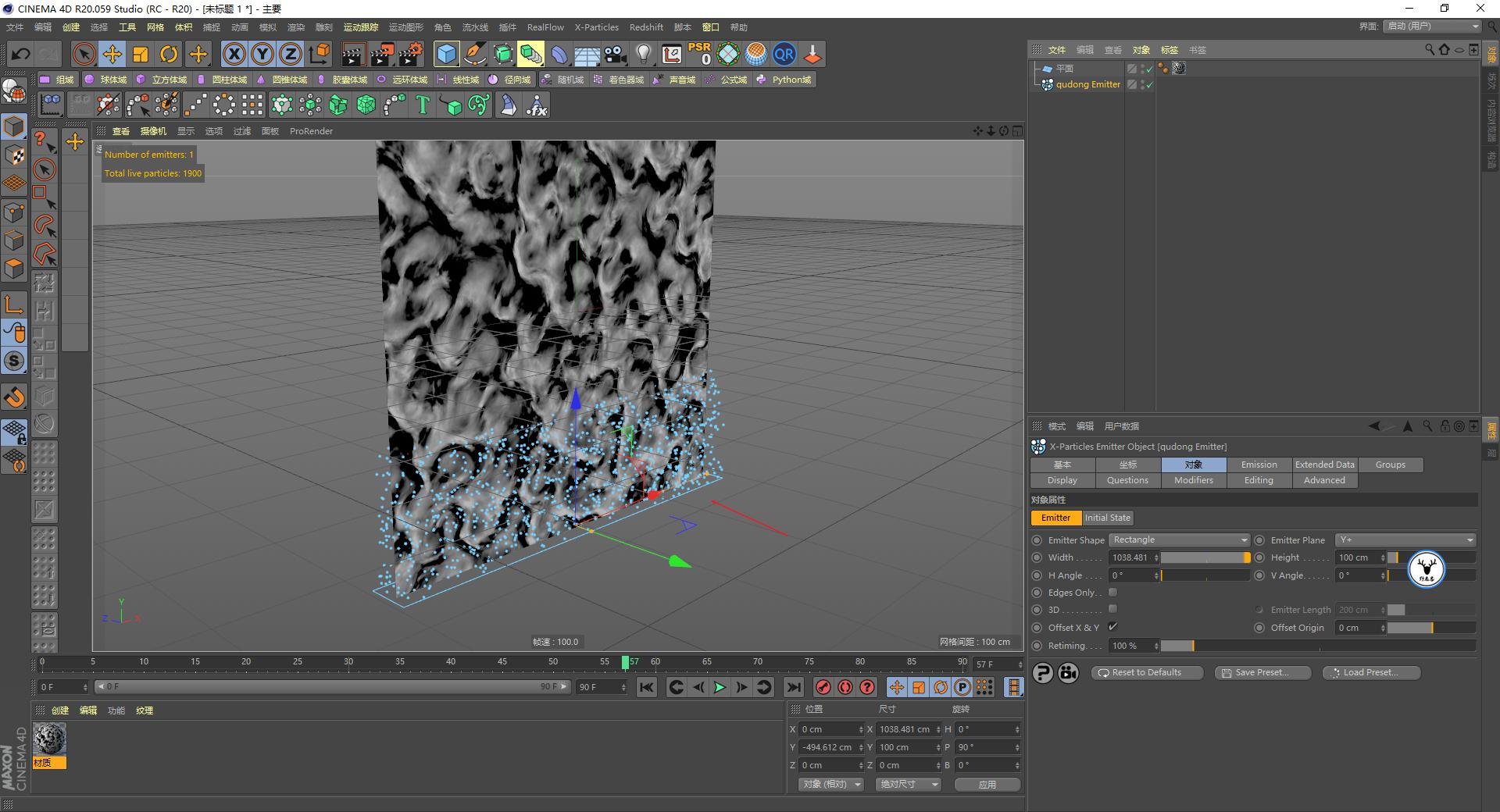Toggle the green checkmark on qudong Emitter
1500x812 pixels.
pyautogui.click(x=1148, y=84)
